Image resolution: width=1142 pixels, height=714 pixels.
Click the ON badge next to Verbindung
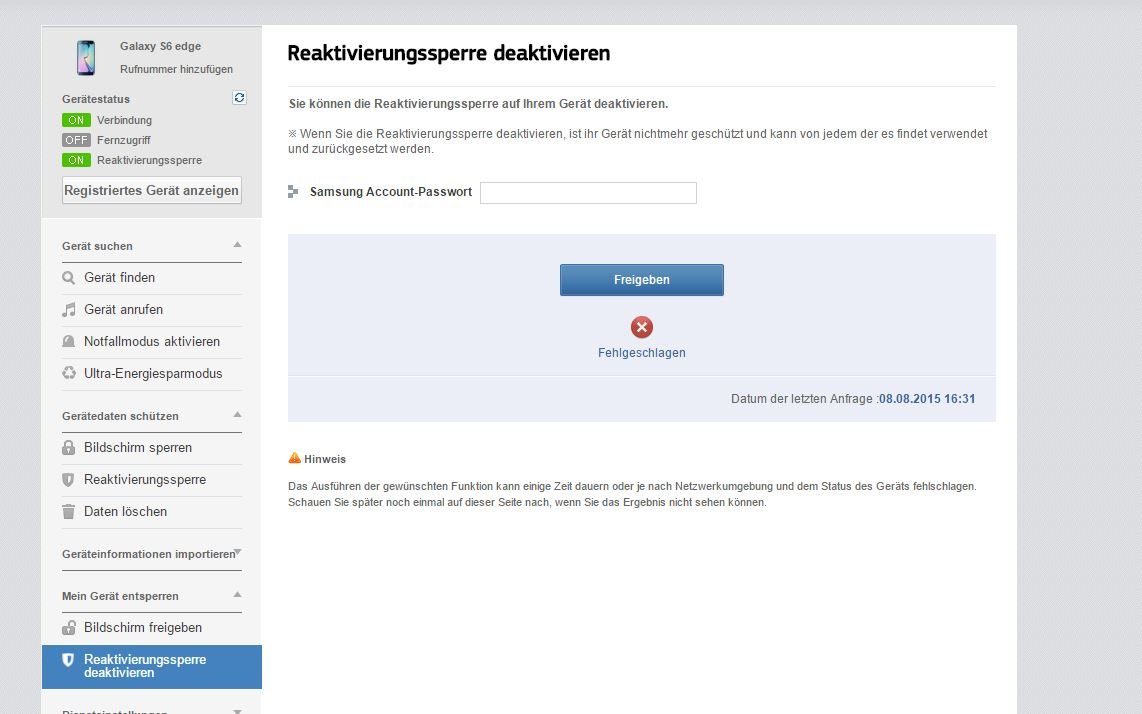76,120
